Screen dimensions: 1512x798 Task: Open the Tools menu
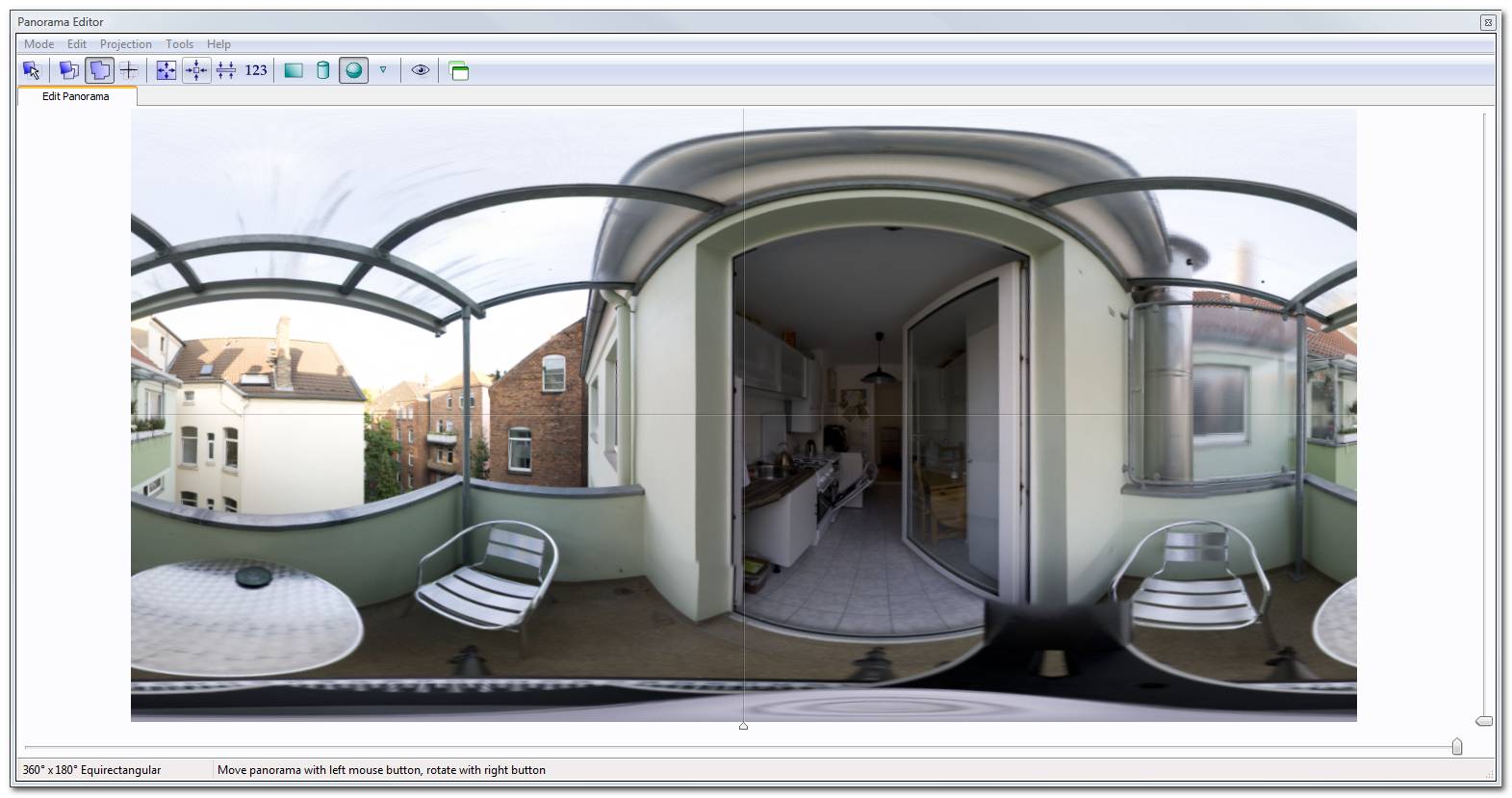(179, 44)
